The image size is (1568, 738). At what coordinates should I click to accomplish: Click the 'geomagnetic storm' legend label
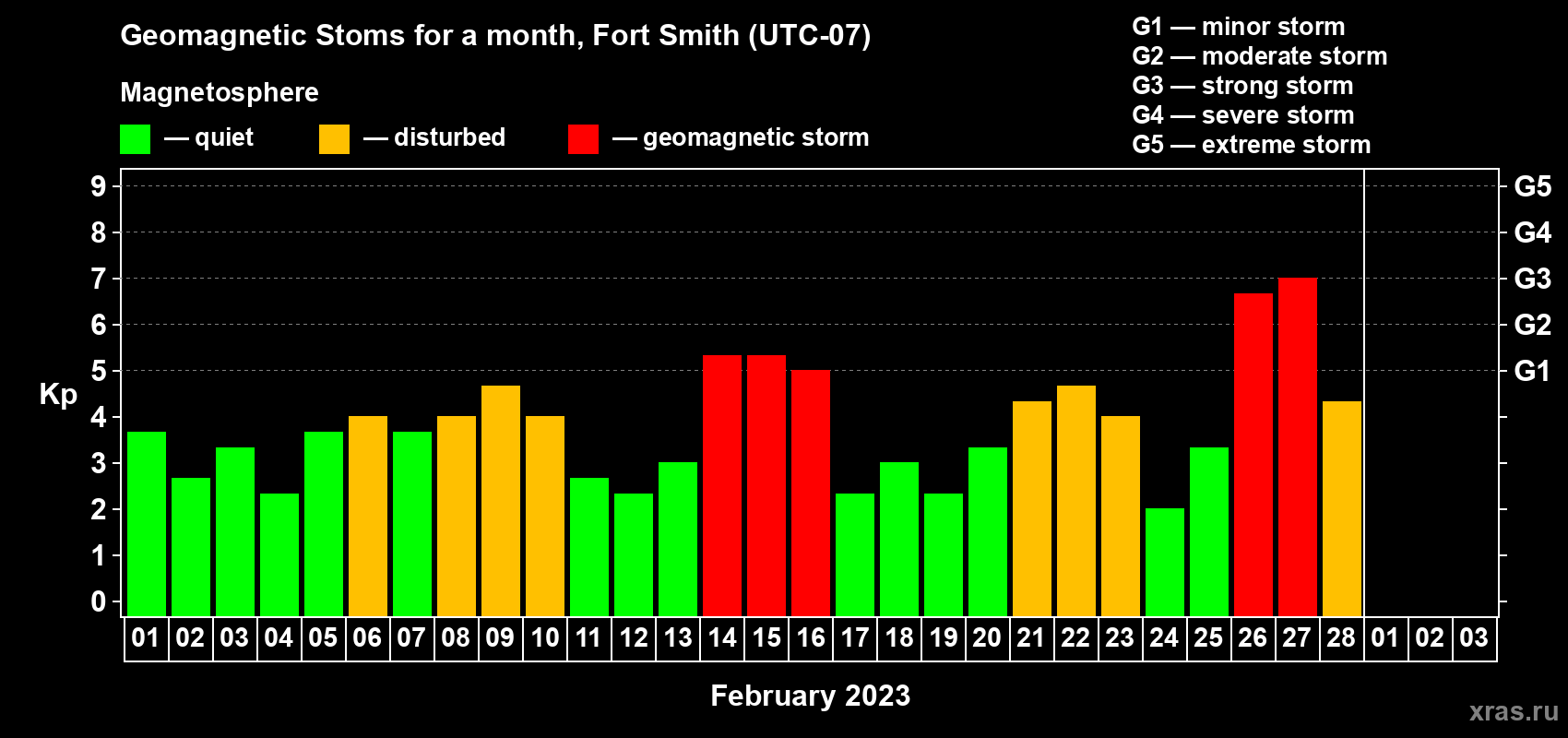point(756,137)
